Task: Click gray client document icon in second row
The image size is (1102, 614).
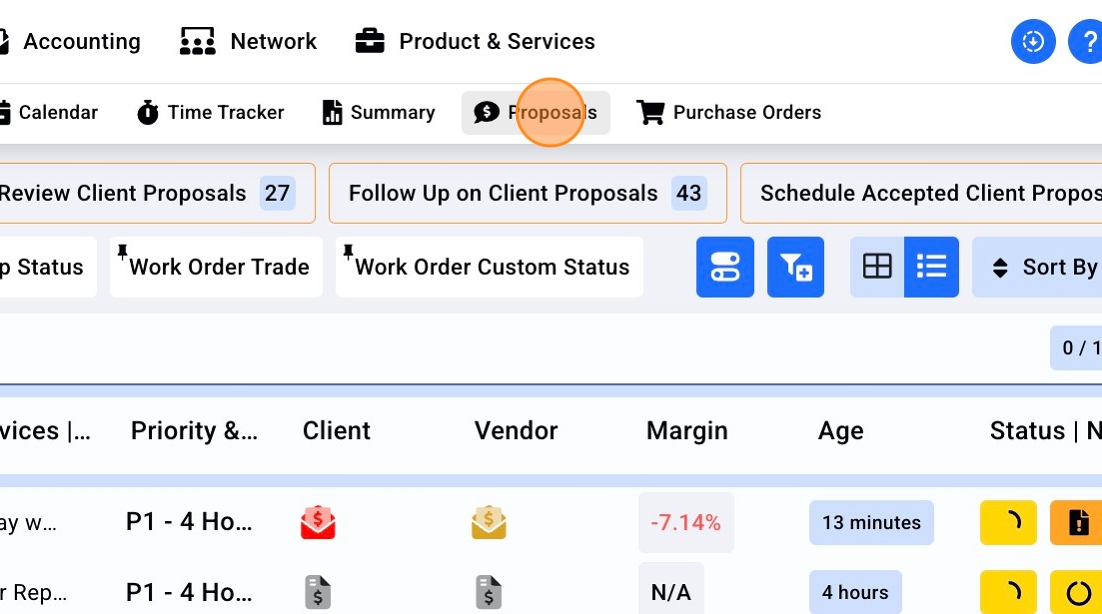Action: 318,593
